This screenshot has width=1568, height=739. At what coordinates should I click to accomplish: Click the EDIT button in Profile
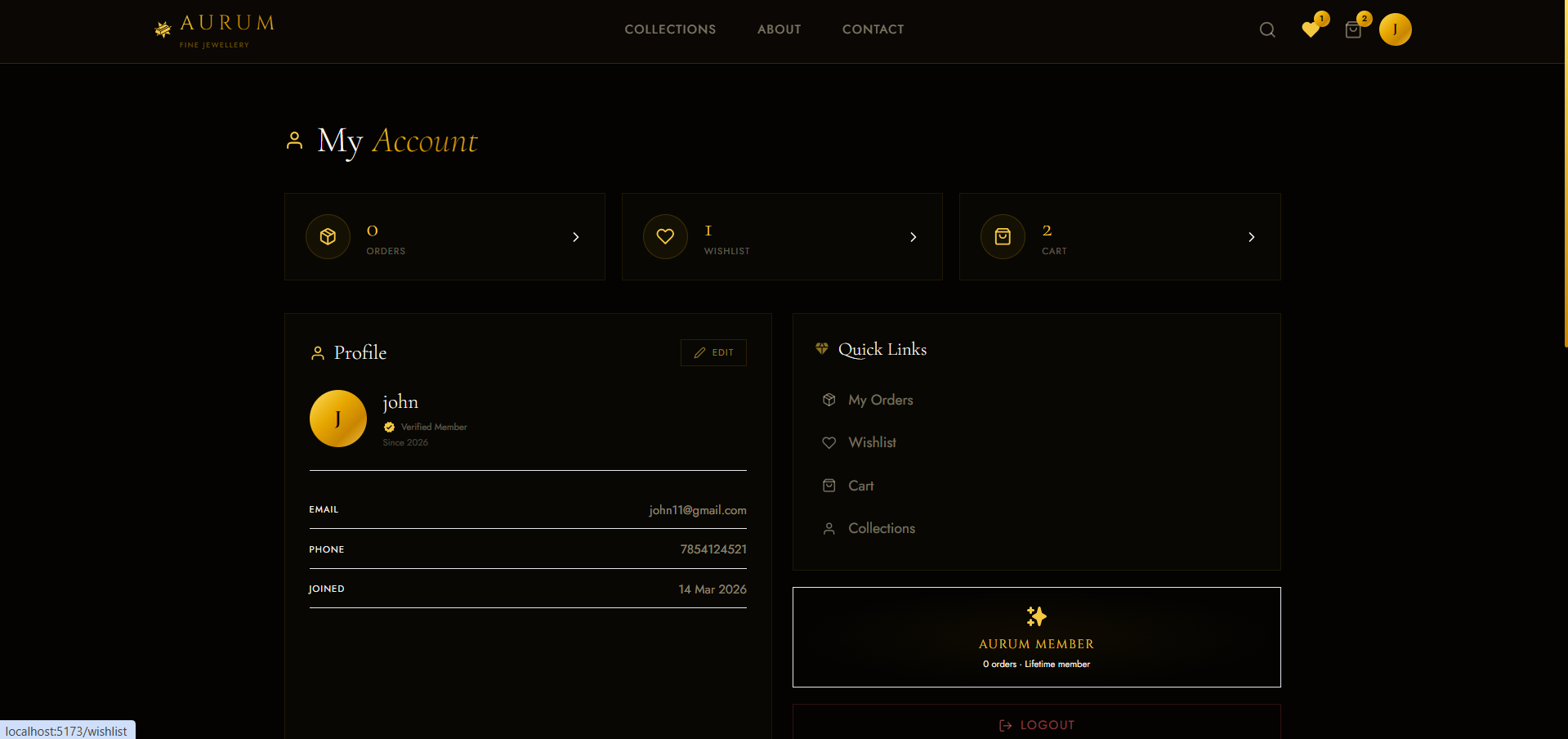[x=713, y=352]
